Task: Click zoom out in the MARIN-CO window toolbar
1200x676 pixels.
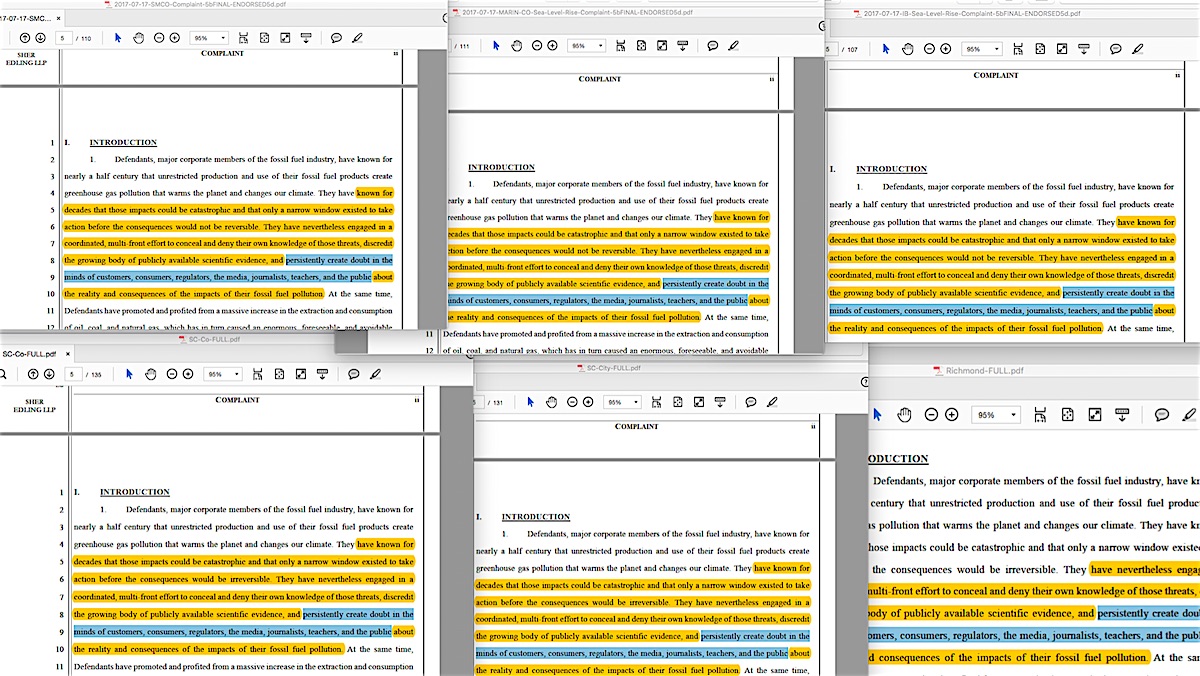Action: [537, 46]
